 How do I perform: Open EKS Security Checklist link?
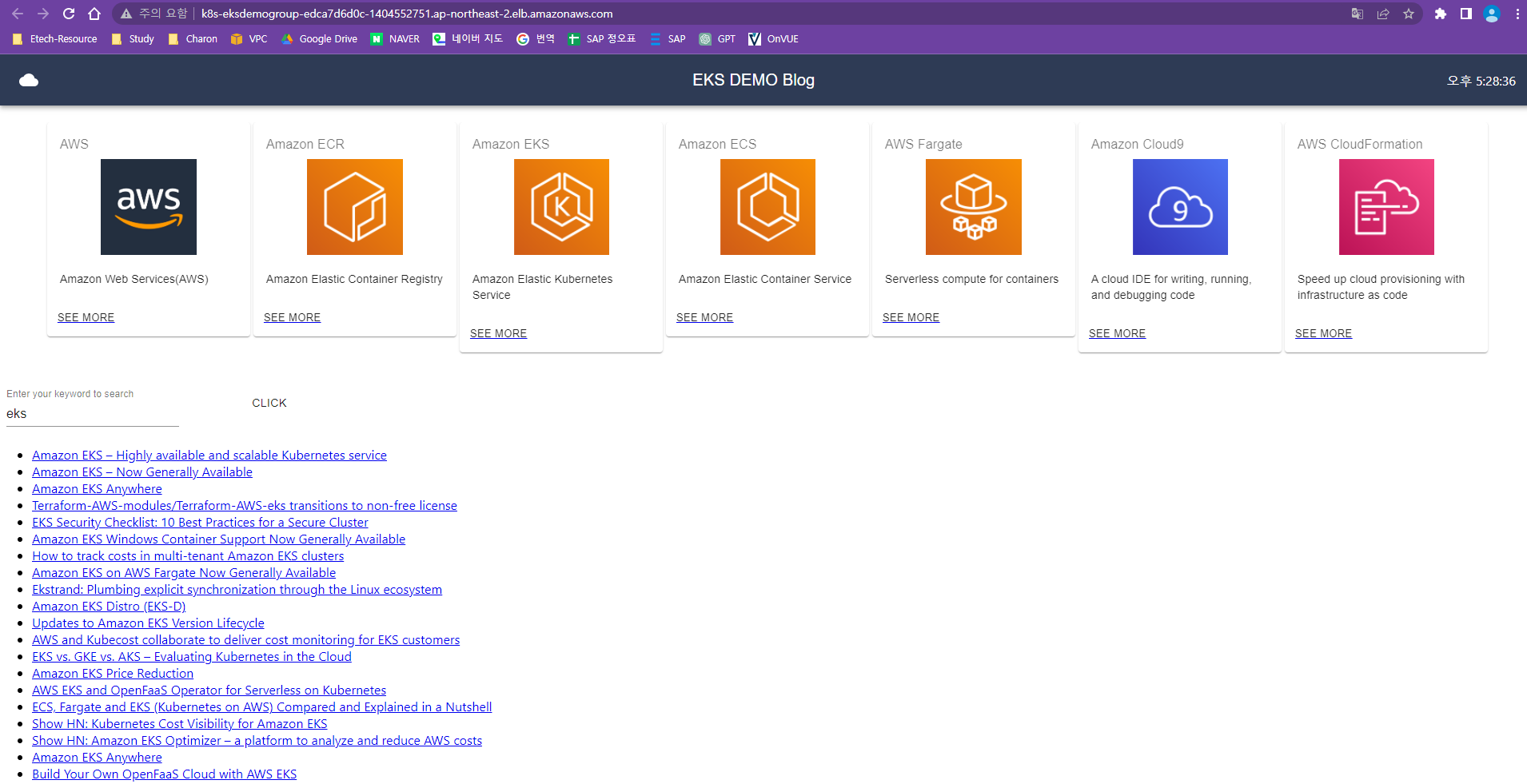(x=200, y=522)
